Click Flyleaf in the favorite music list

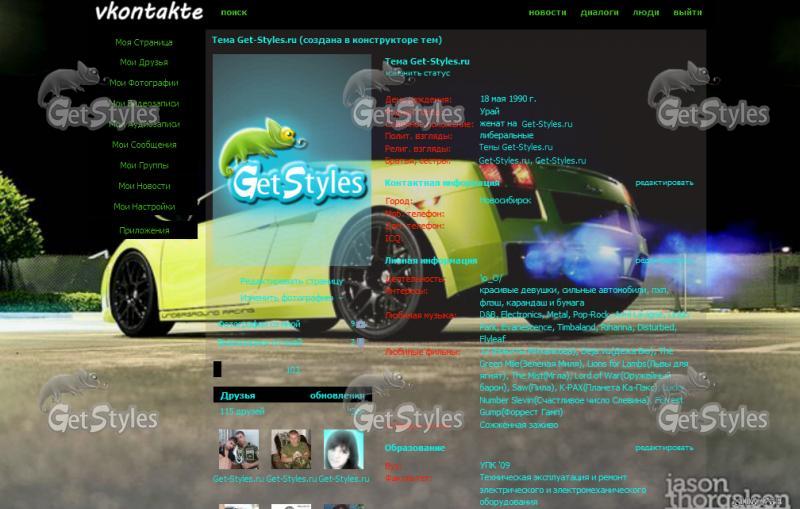pos(492,339)
